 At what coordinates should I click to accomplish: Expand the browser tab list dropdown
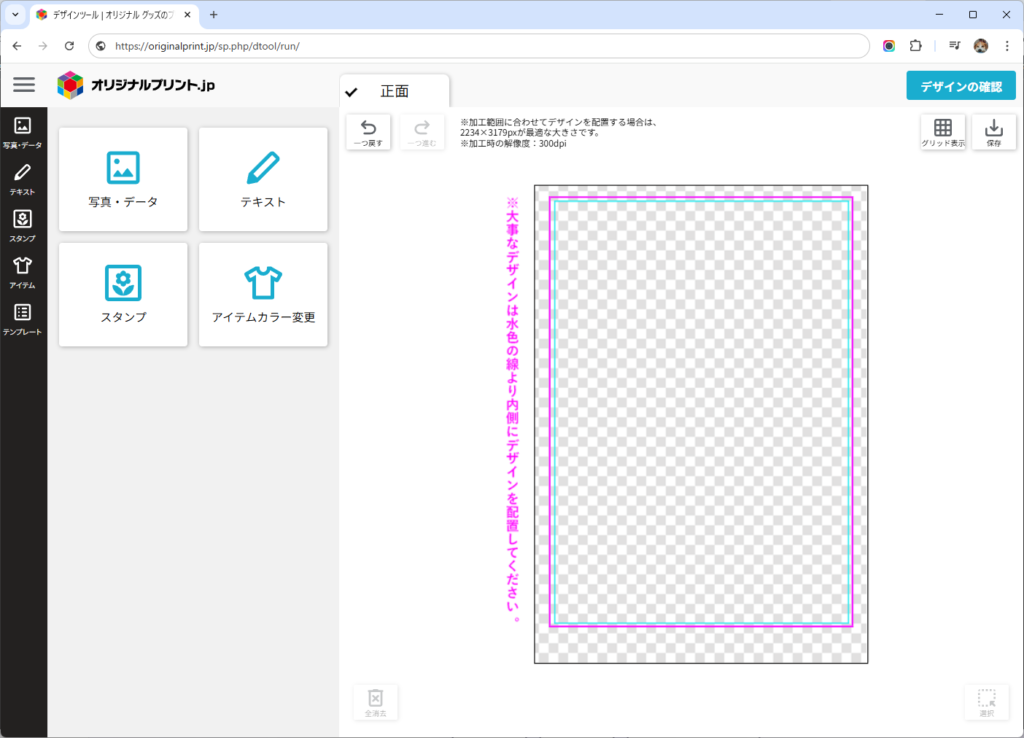coord(15,15)
